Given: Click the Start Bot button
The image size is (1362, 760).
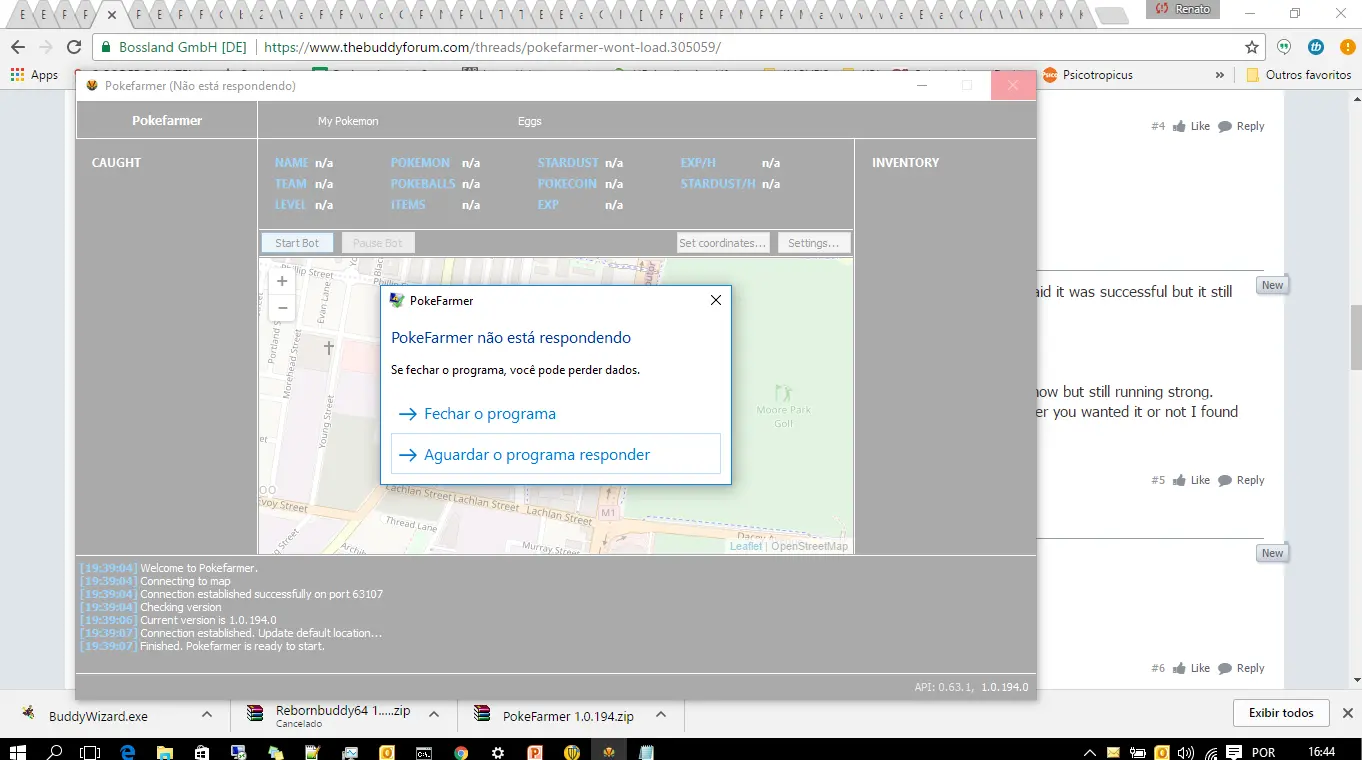Looking at the screenshot, I should click(297, 243).
